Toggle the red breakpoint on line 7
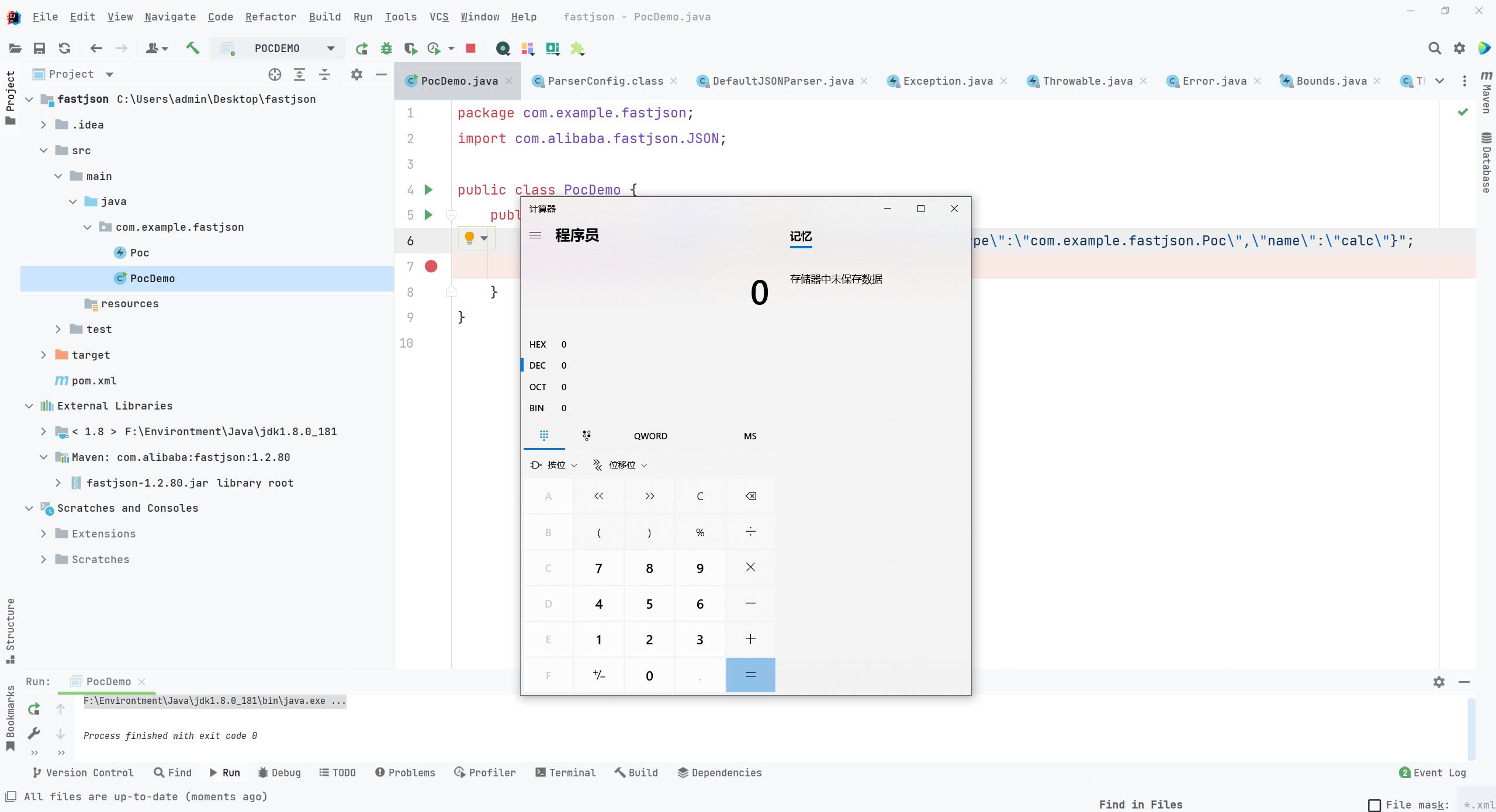 [x=431, y=266]
